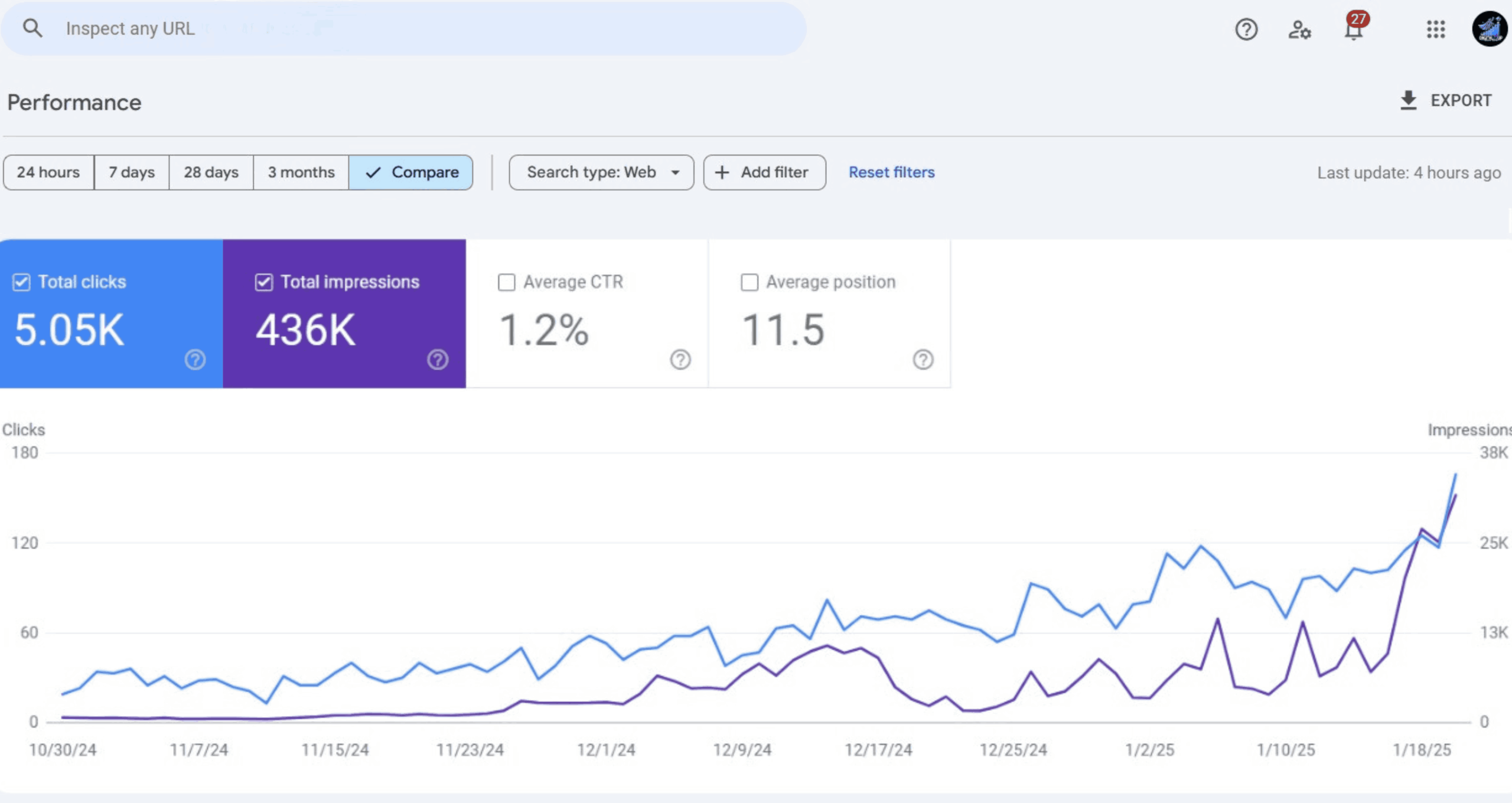Enable the Average CTR checkbox
The width and height of the screenshot is (1512, 803).
coord(507,282)
